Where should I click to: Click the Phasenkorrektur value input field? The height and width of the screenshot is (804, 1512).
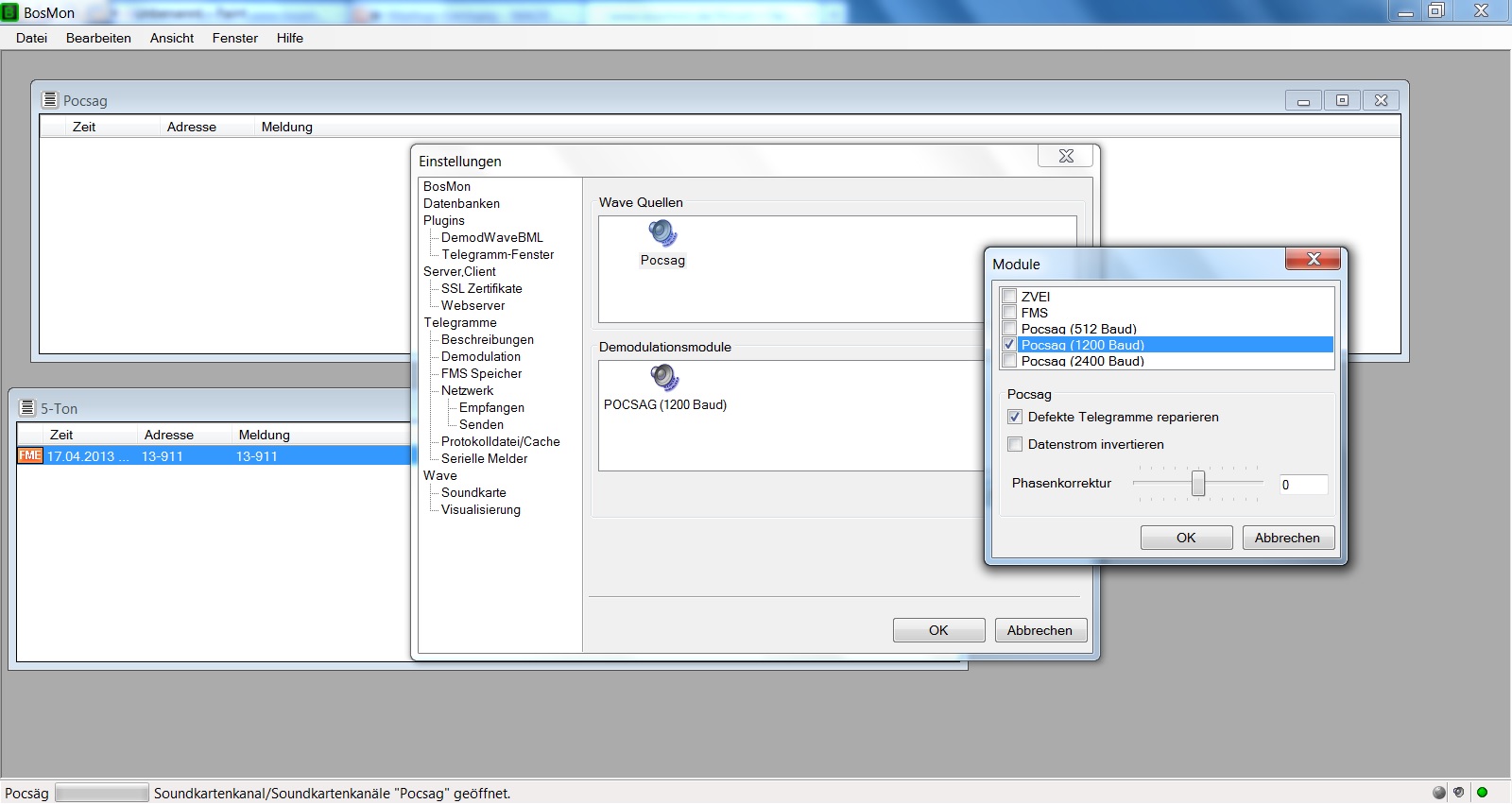pyautogui.click(x=1303, y=485)
